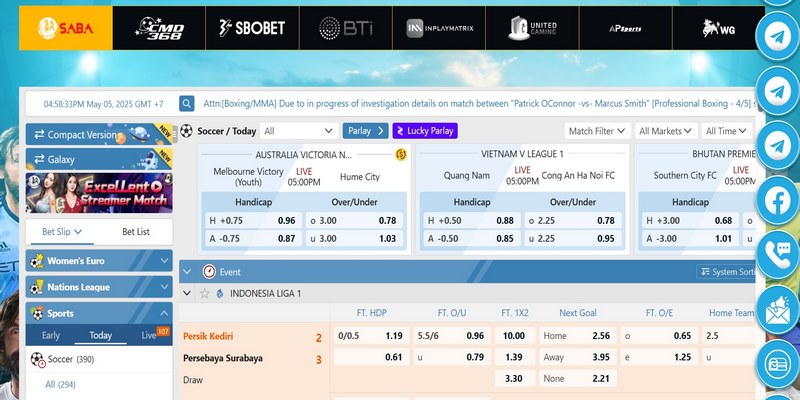Click the Lucky Parlay button
The image size is (800, 400).
coord(425,131)
